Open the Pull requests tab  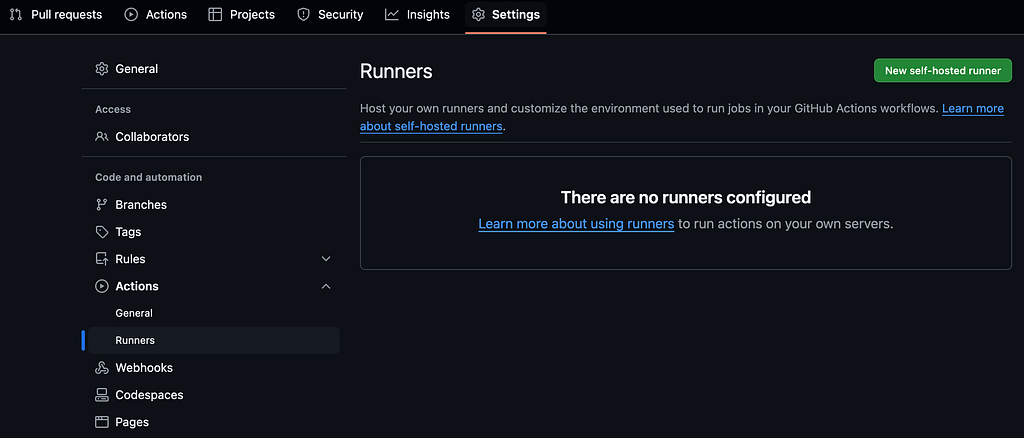[x=56, y=14]
